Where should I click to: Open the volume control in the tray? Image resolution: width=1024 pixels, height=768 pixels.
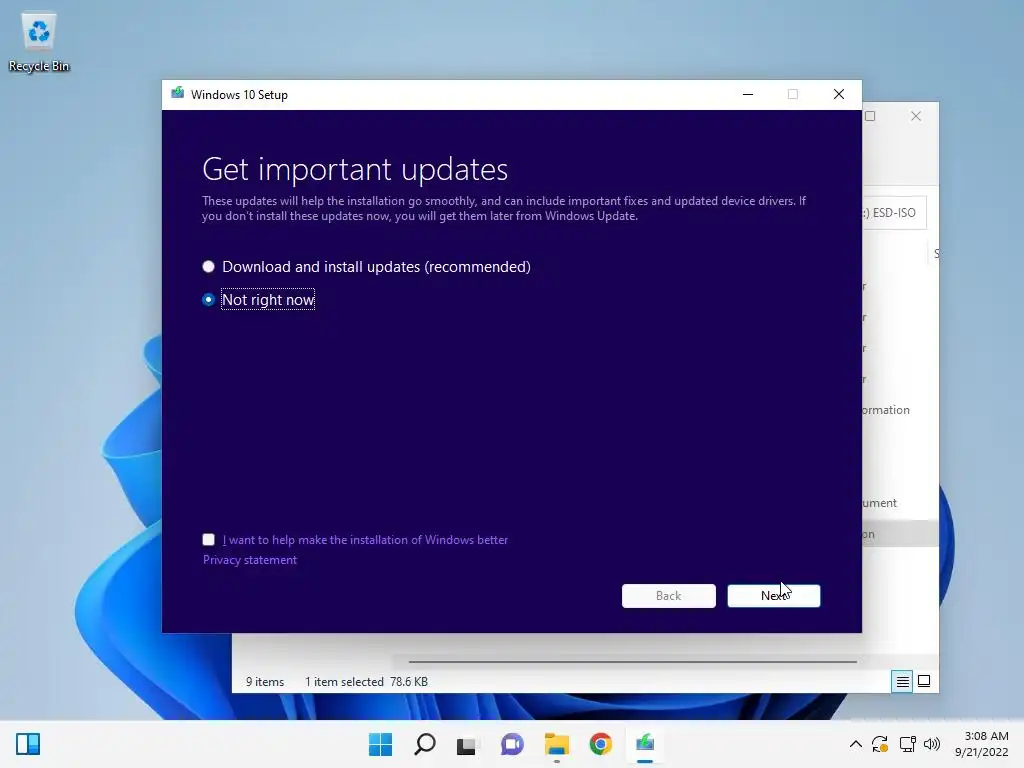point(932,744)
